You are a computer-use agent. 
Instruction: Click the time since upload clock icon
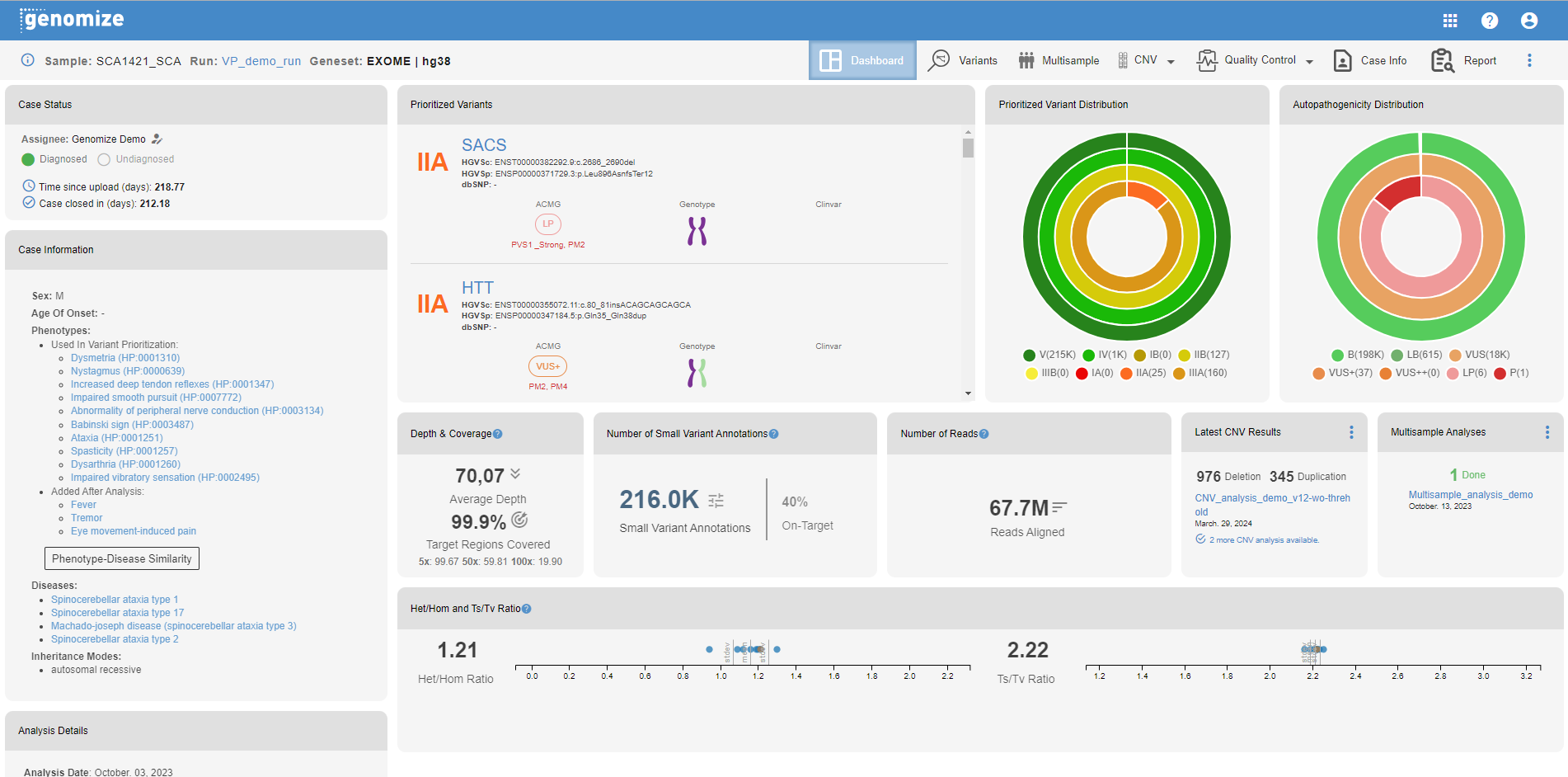(x=29, y=186)
